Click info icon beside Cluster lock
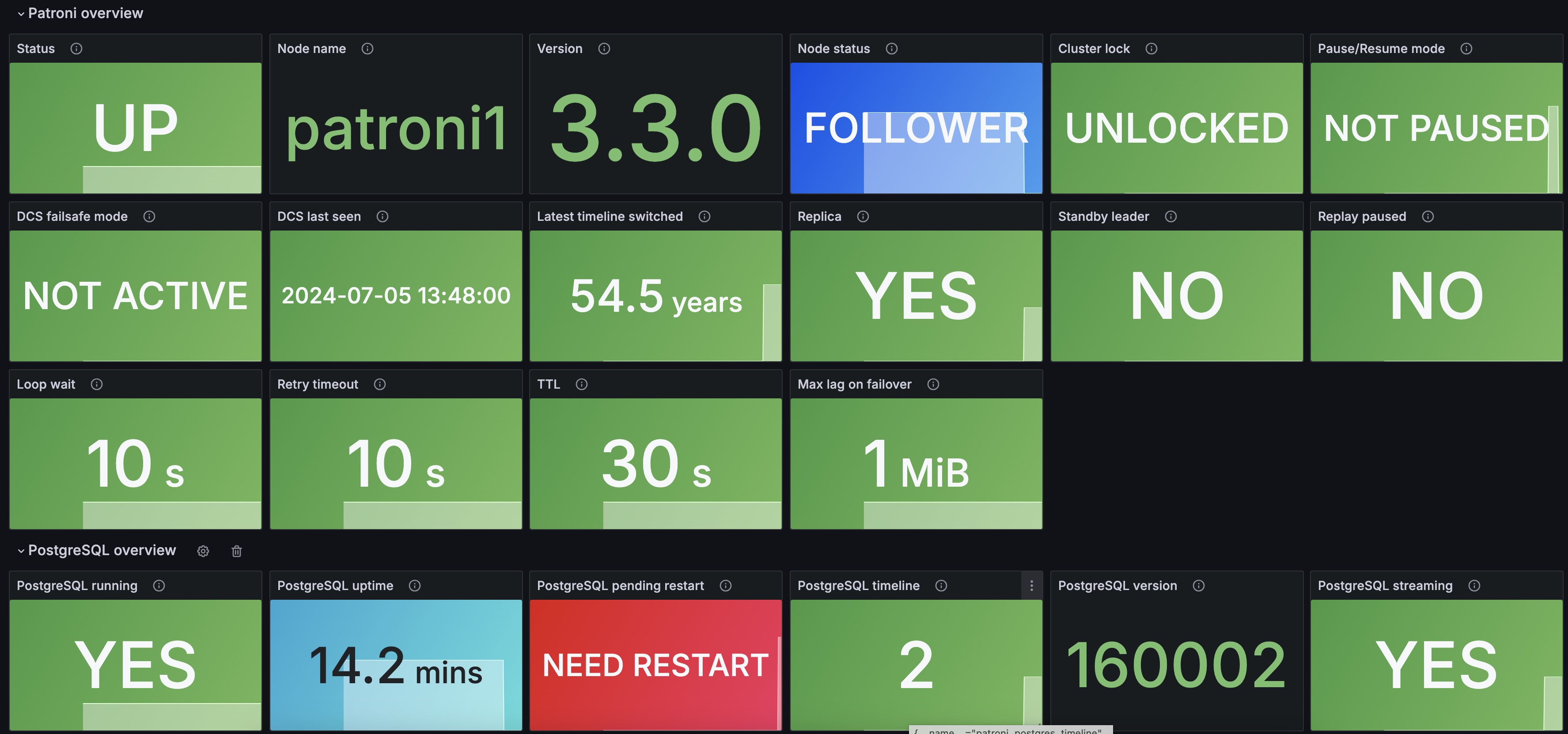1568x734 pixels. pyautogui.click(x=1151, y=49)
